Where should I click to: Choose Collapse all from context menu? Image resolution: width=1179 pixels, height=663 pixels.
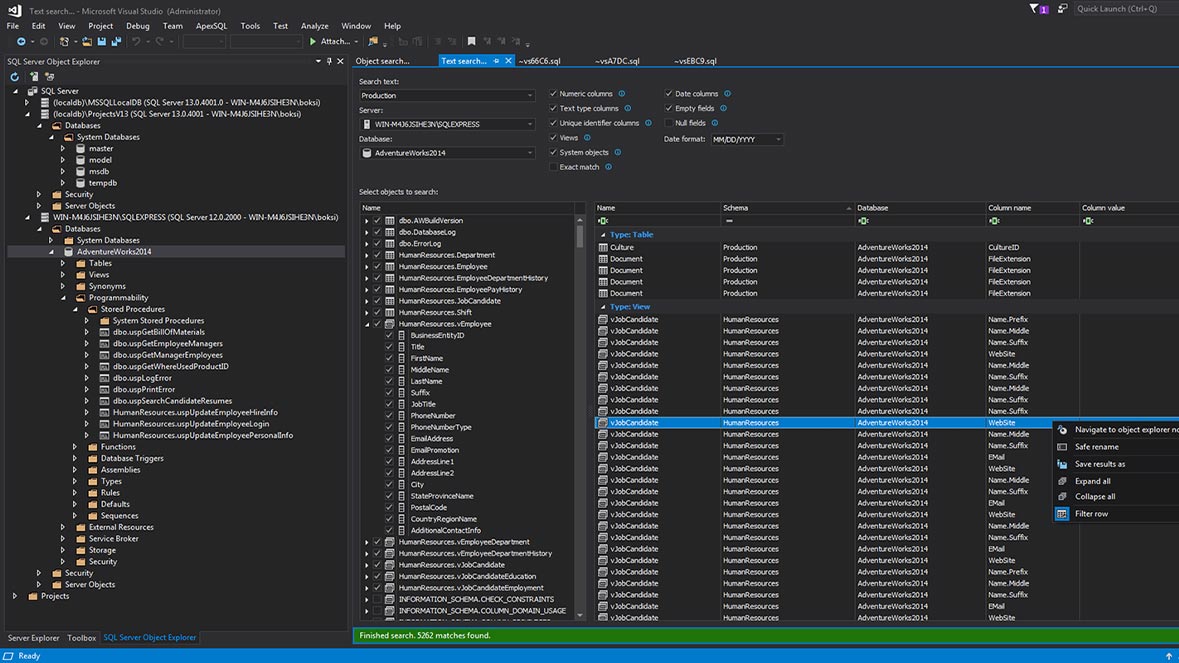coord(1095,496)
